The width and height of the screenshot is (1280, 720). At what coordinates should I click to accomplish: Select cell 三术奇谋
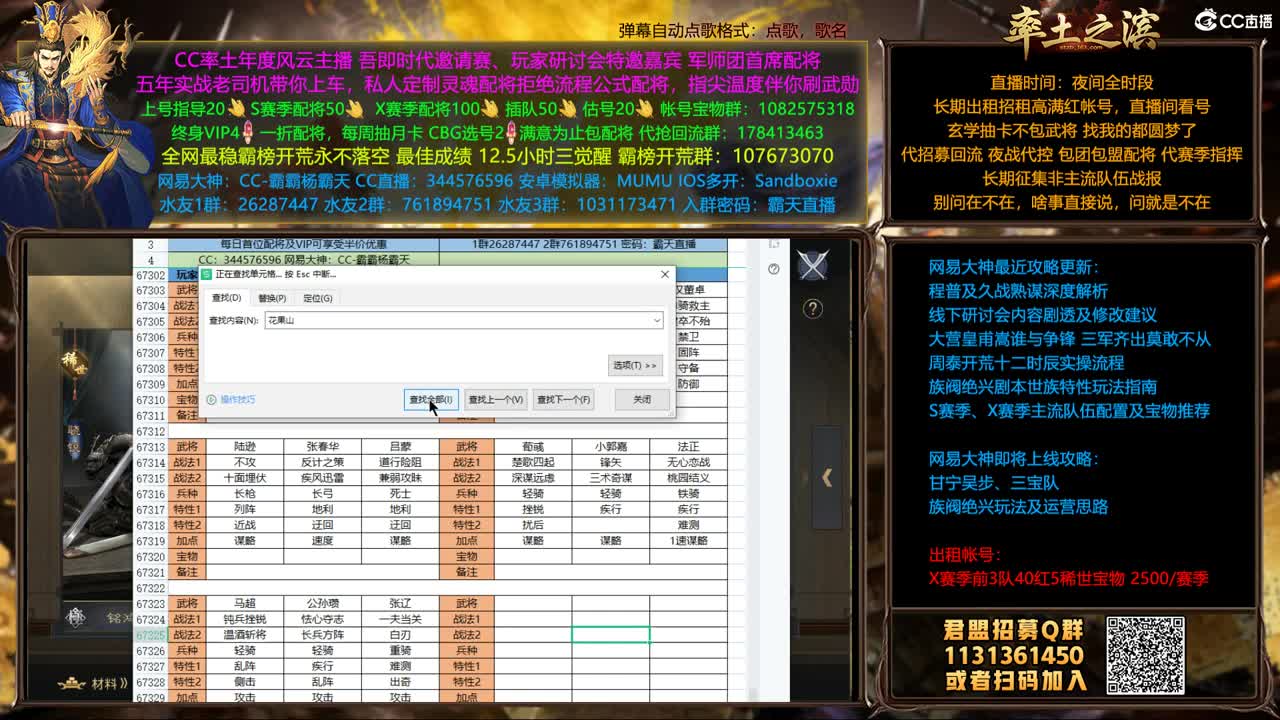[611, 478]
